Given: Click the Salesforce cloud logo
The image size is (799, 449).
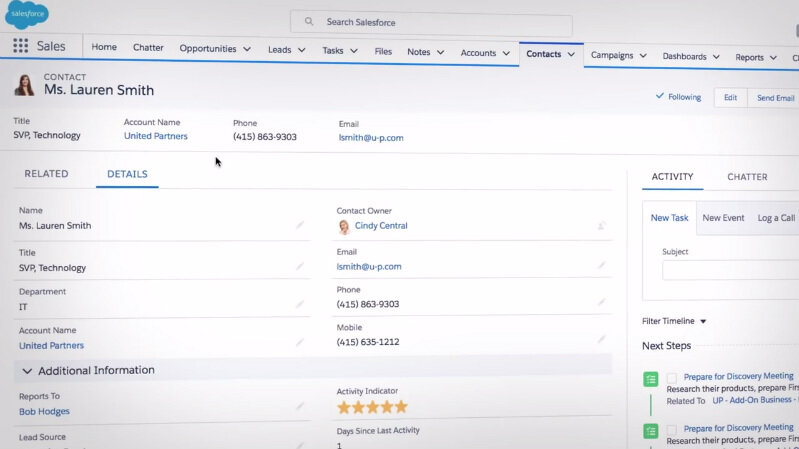Looking at the screenshot, I should 26,15.
